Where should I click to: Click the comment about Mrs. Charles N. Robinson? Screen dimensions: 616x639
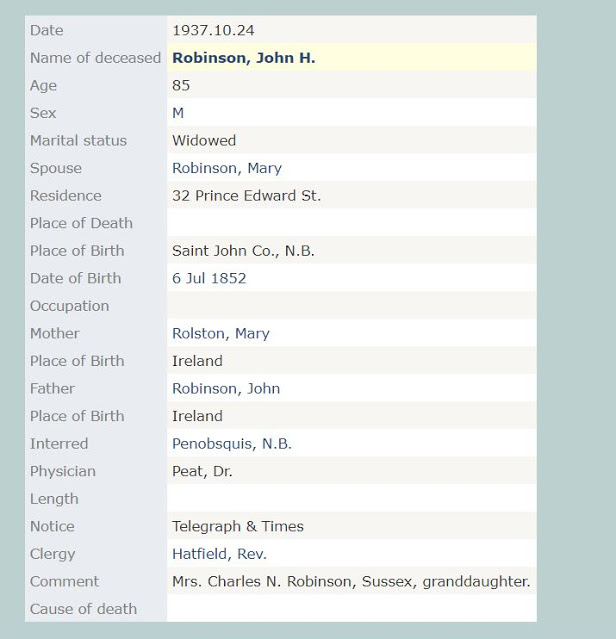point(350,581)
